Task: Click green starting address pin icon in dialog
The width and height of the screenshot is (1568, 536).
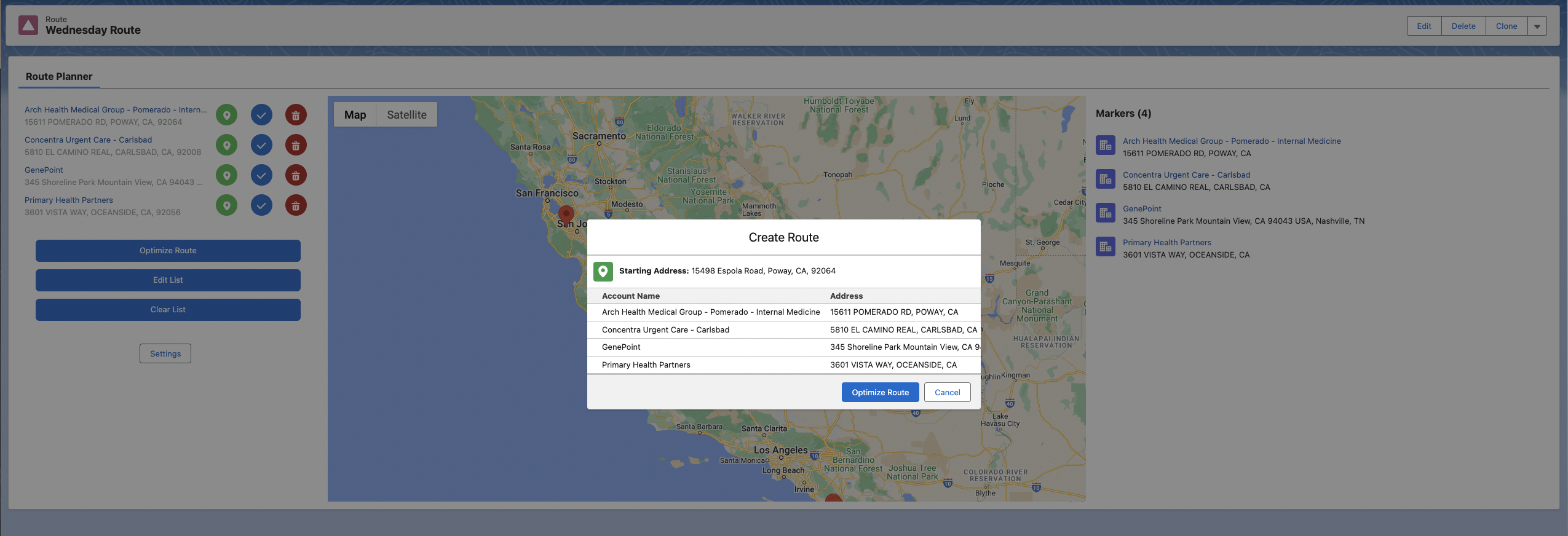Action: [603, 271]
